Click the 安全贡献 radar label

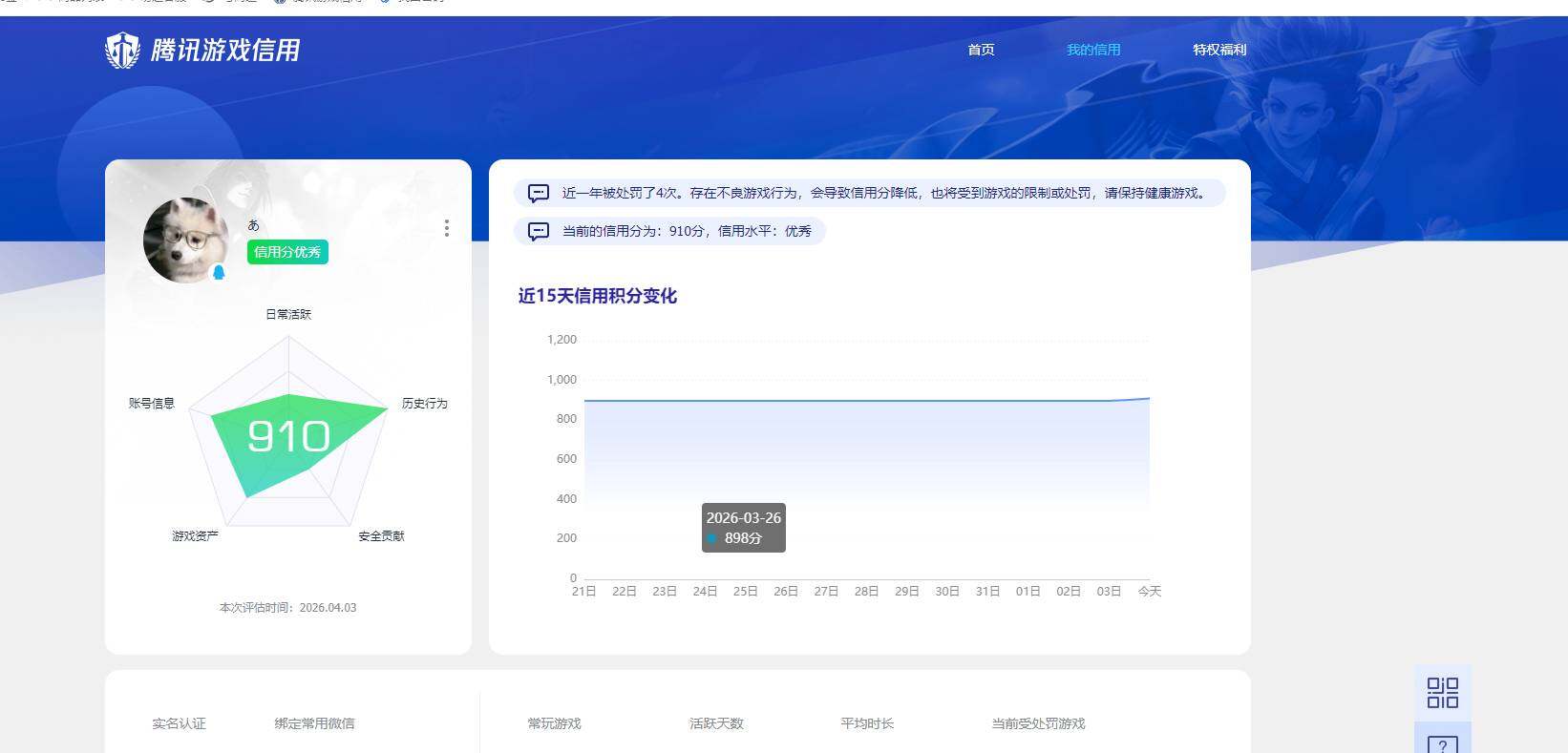(x=381, y=536)
